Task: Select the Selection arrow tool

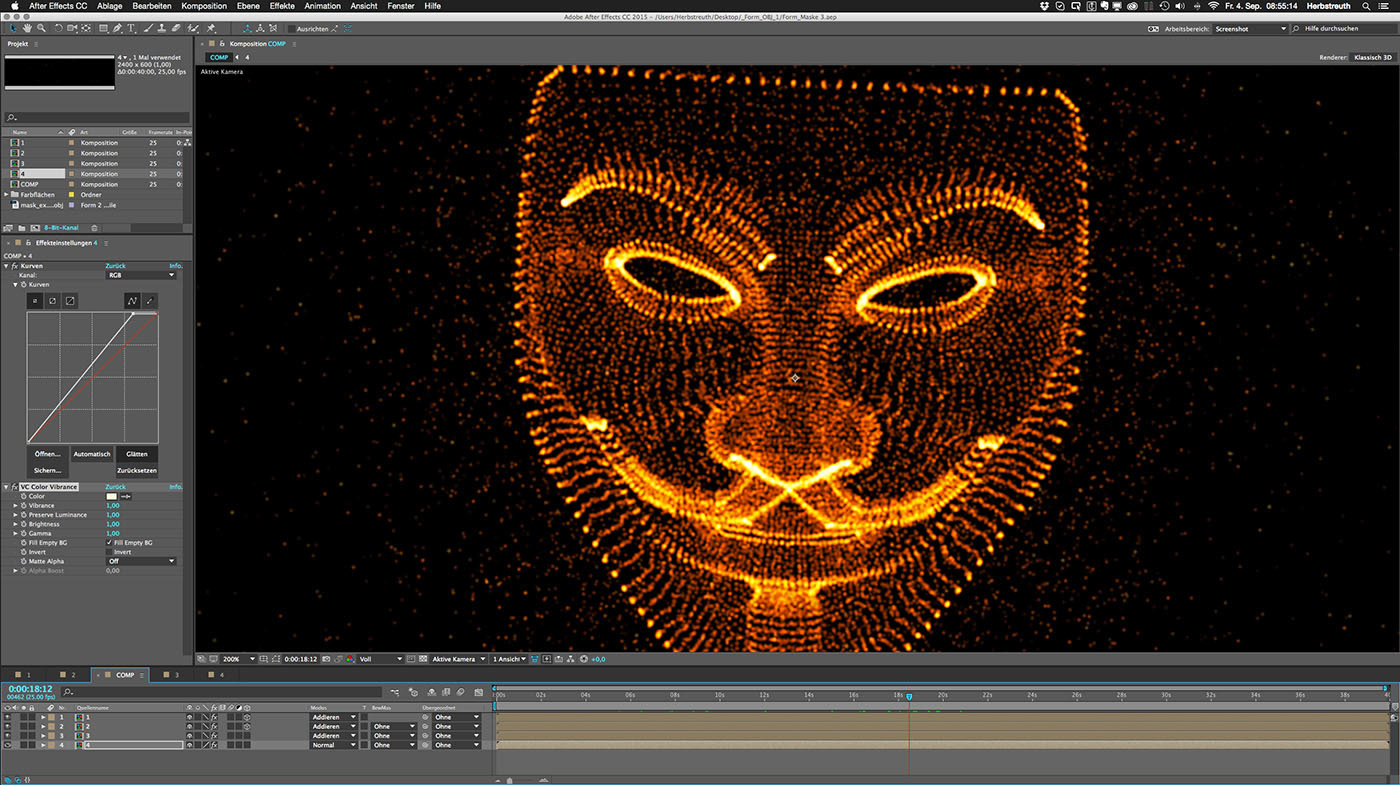Action: [x=12, y=28]
